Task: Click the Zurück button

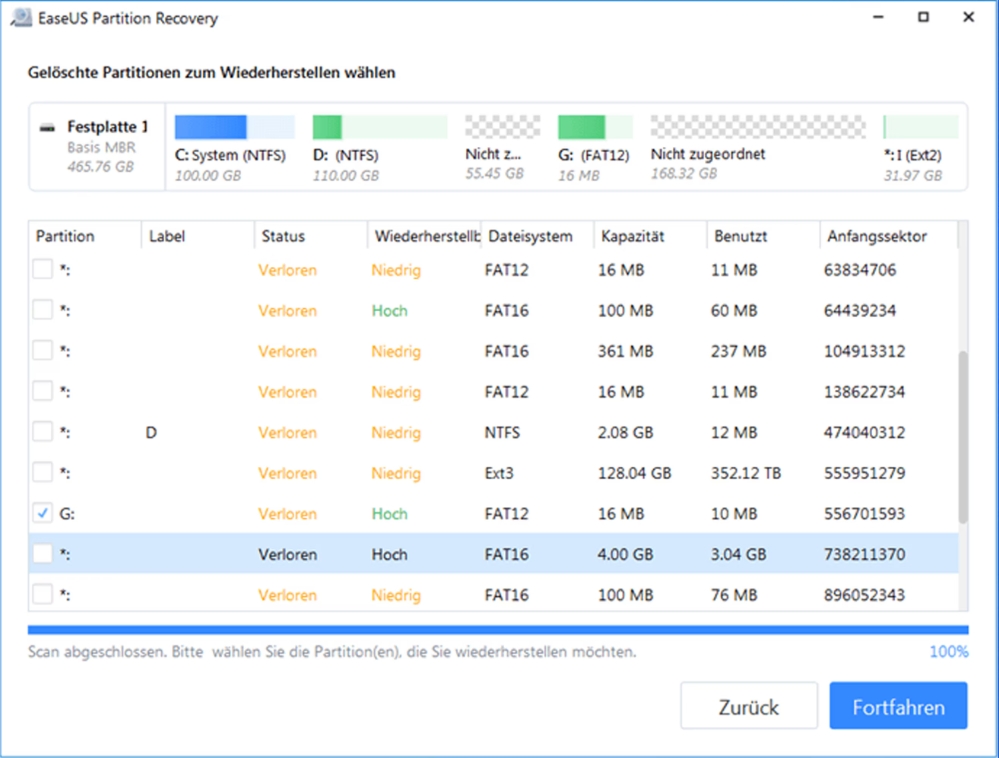Action: [x=748, y=707]
